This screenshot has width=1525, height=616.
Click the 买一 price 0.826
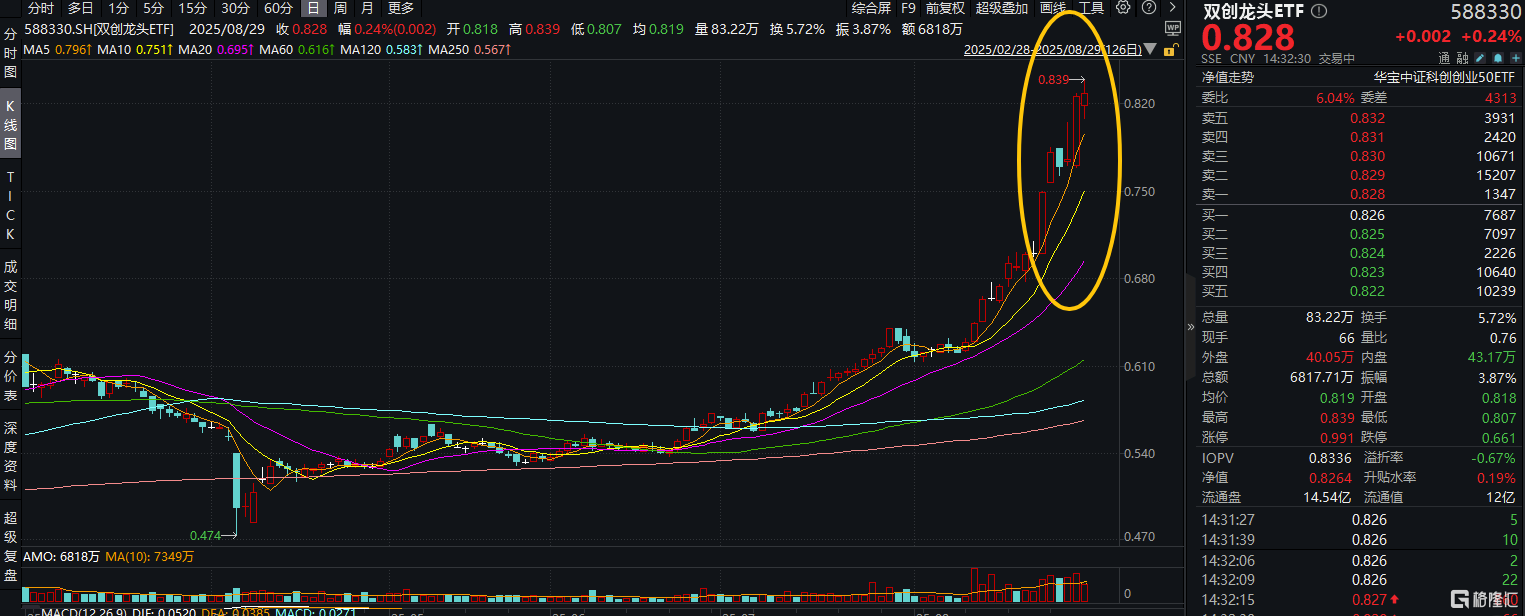[x=1367, y=215]
